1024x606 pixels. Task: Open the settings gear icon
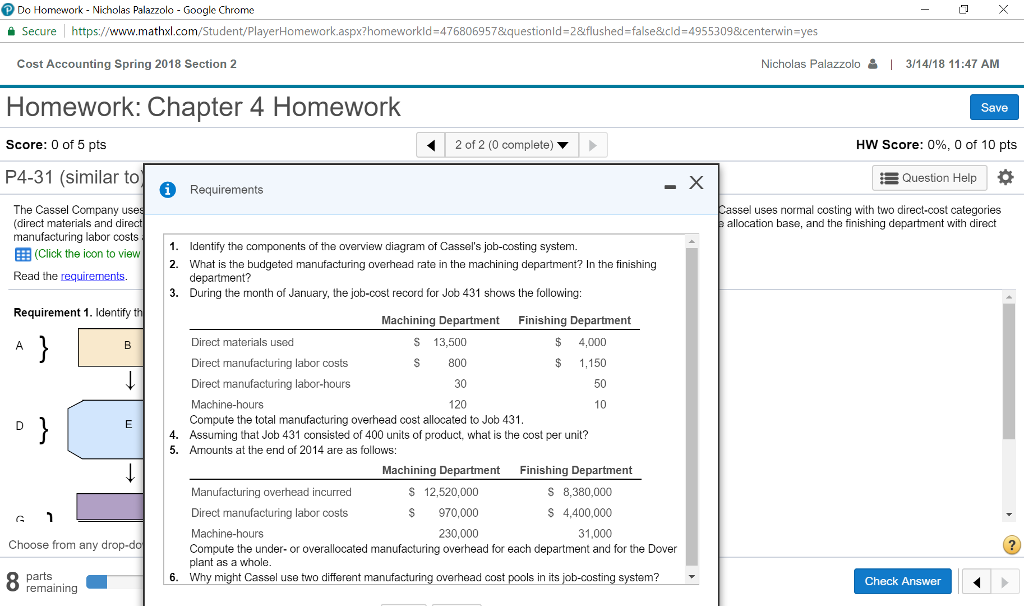[1006, 177]
